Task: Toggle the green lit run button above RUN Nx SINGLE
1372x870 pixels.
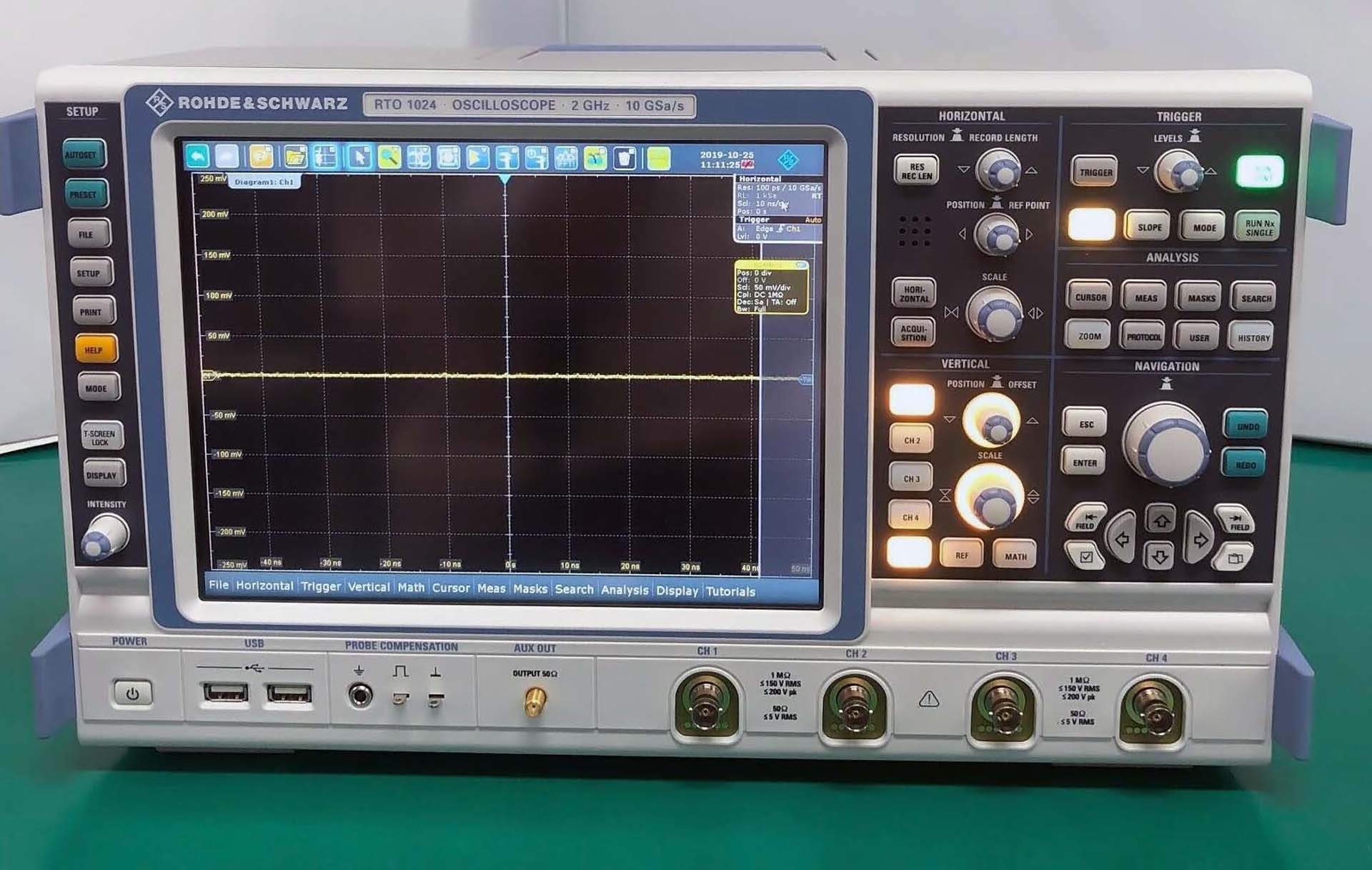Action: (1260, 172)
